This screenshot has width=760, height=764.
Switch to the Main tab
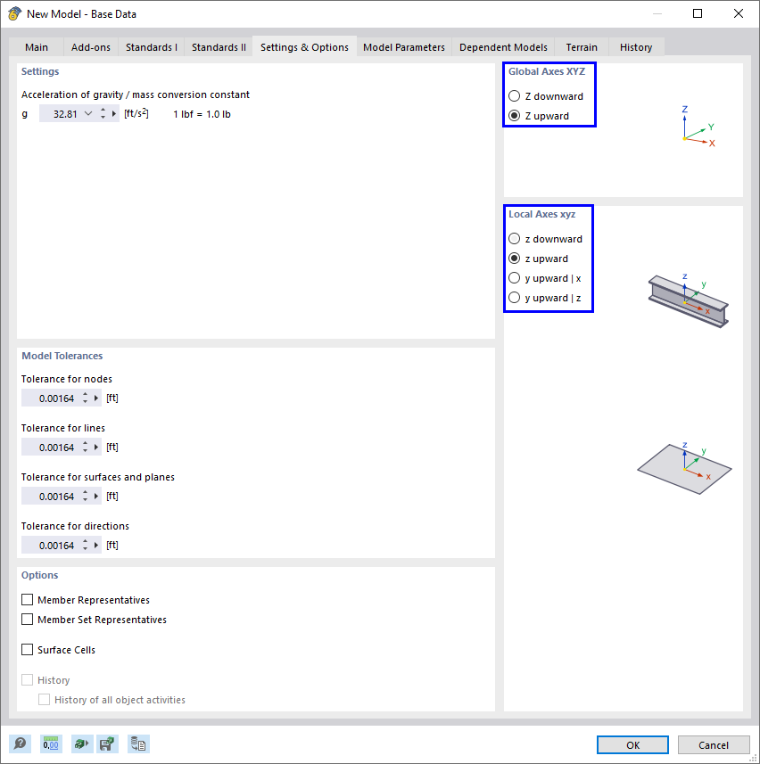(37, 47)
